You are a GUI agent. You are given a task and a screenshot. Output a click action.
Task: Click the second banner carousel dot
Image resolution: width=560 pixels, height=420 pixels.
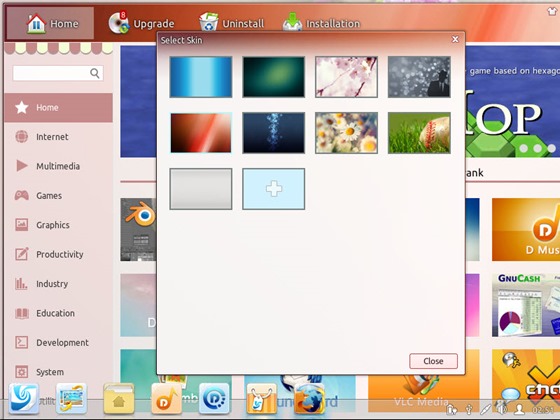click(538, 148)
